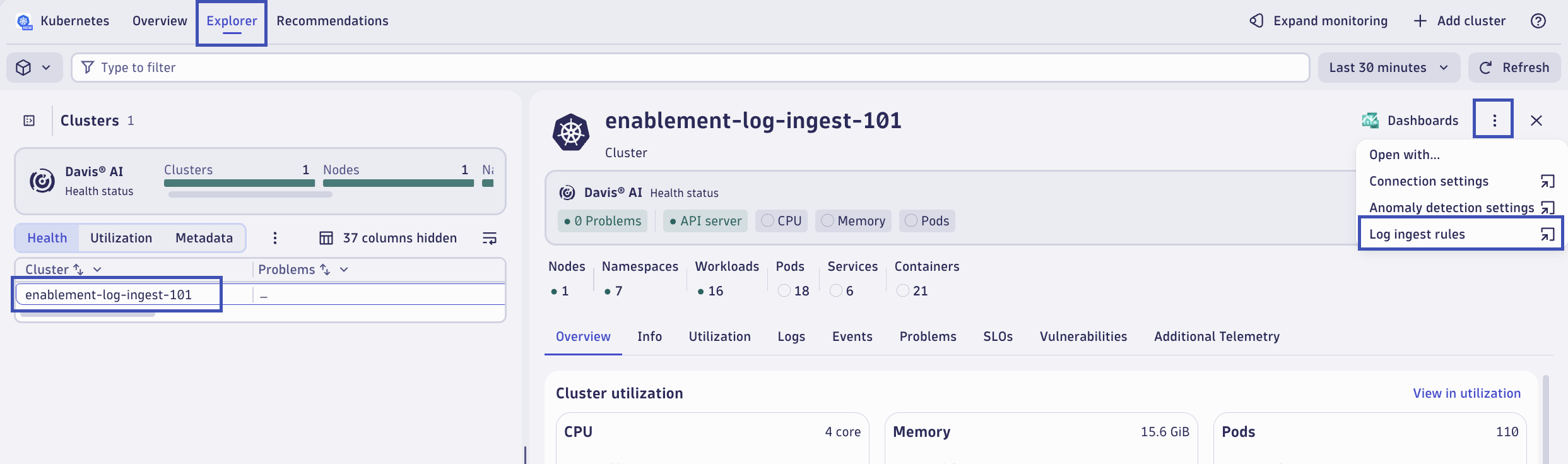The height and width of the screenshot is (464, 1568).
Task: Switch to the Utilization tab in details
Action: 719,336
